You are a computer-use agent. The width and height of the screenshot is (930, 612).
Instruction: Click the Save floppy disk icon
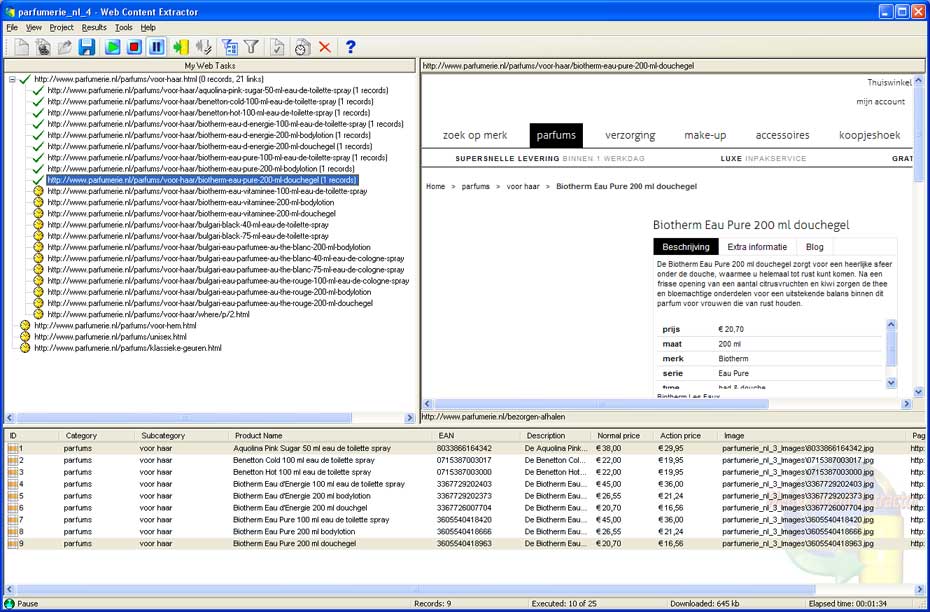(x=87, y=47)
